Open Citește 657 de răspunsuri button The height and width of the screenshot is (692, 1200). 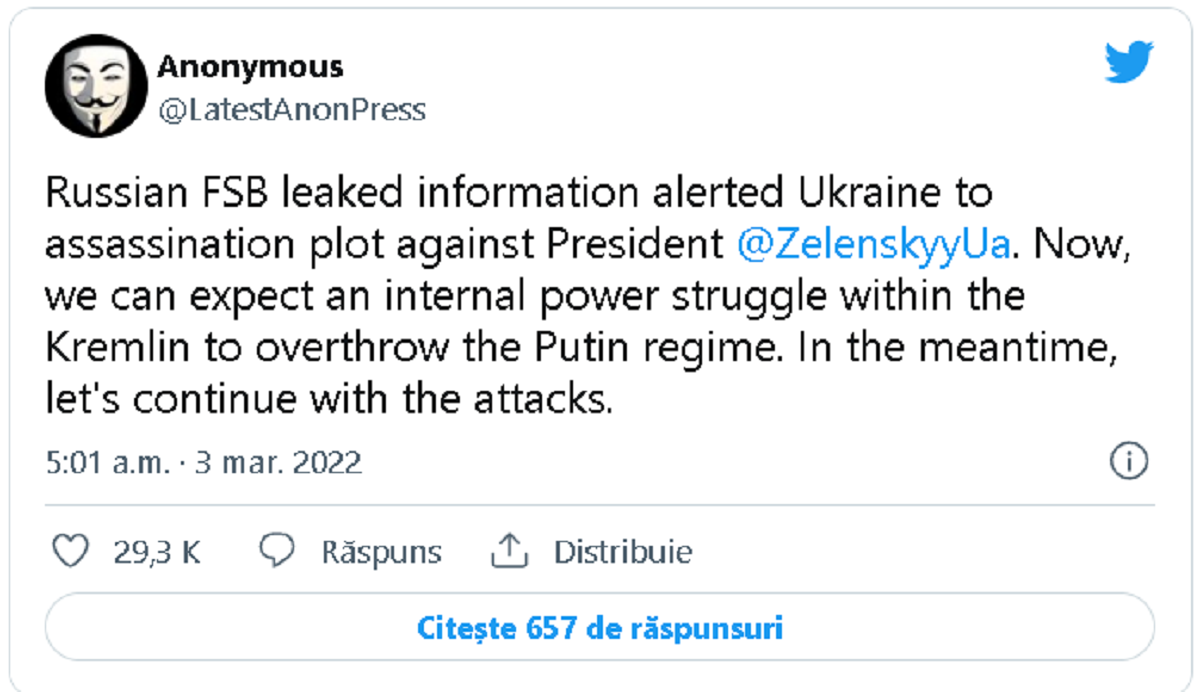599,629
